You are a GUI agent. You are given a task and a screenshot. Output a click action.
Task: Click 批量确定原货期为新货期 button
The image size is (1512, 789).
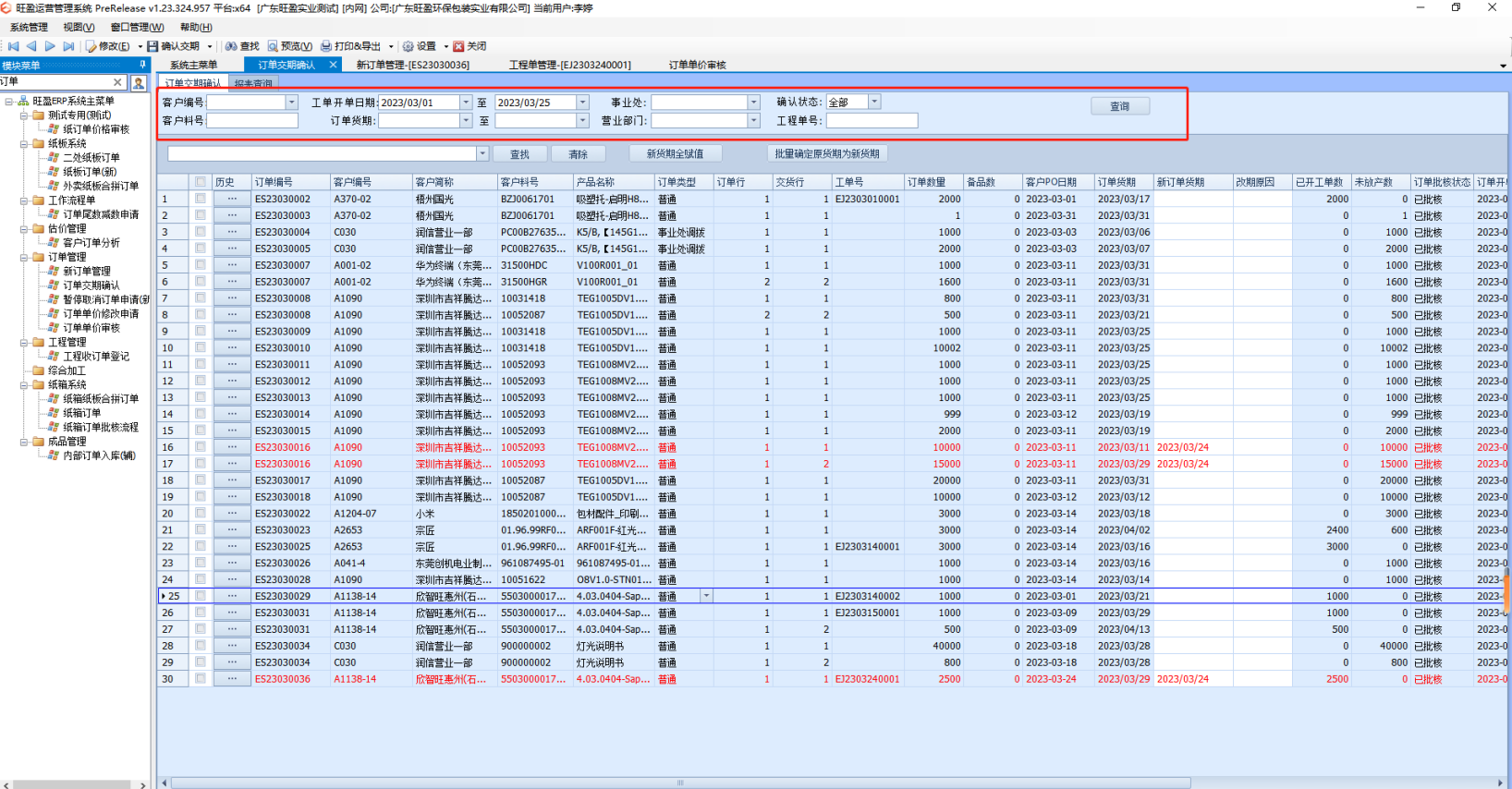click(x=827, y=154)
